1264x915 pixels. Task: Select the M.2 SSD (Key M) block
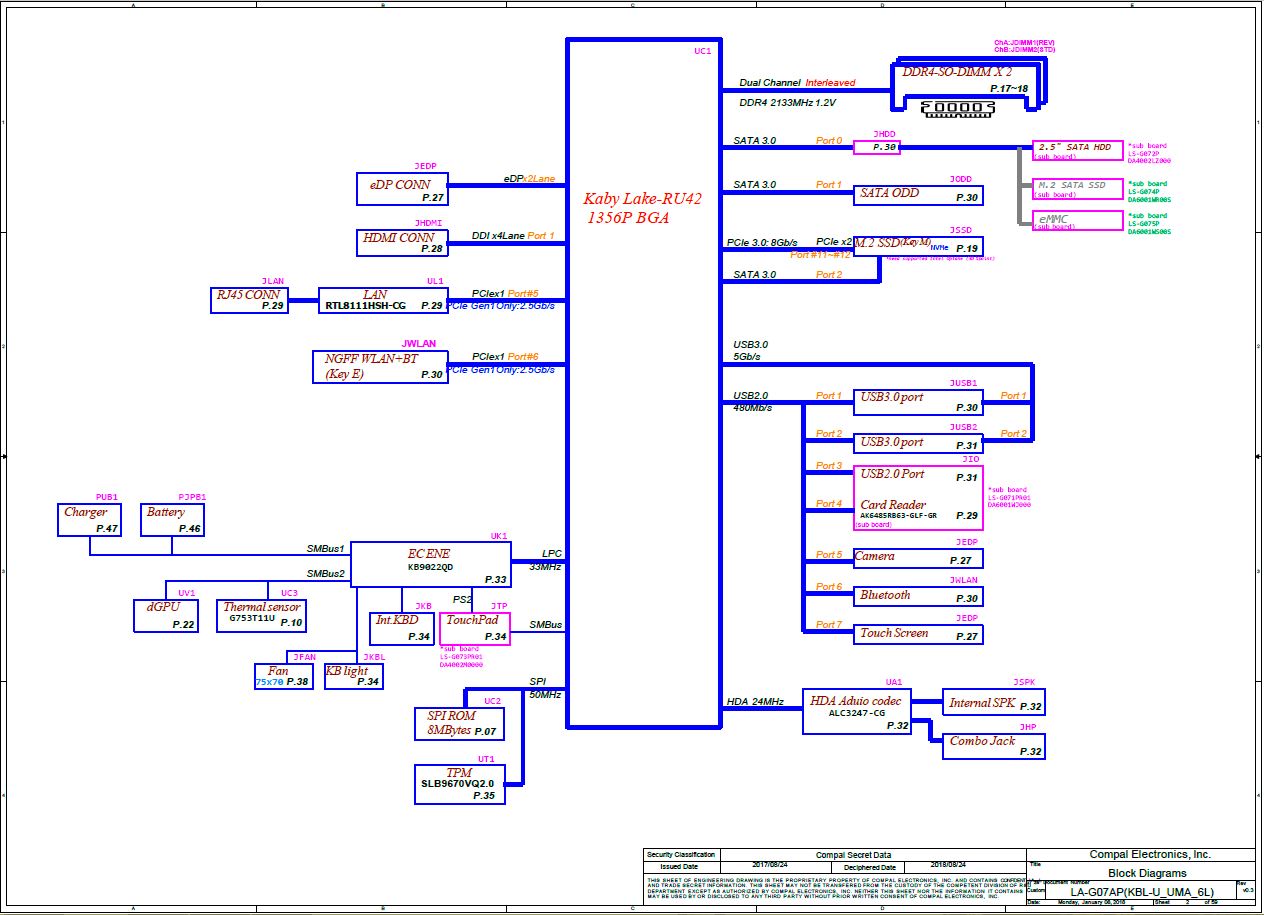tap(918, 246)
